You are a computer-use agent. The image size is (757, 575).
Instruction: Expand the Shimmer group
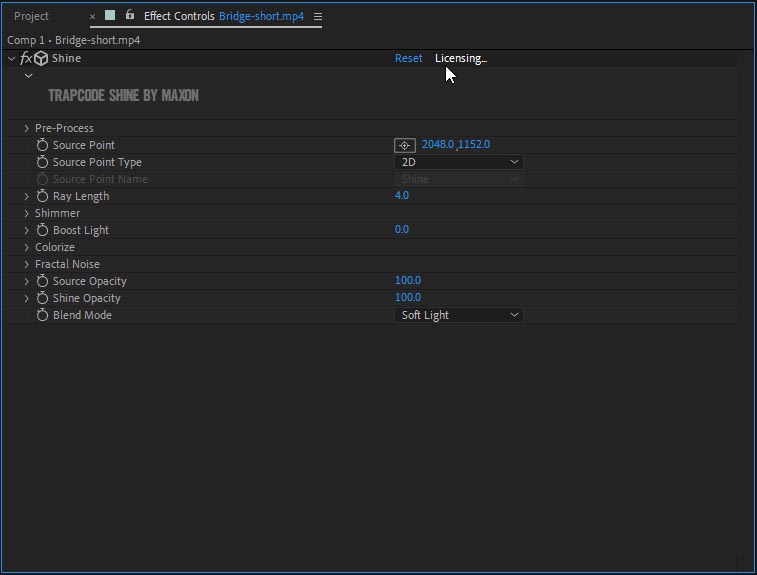pos(27,213)
